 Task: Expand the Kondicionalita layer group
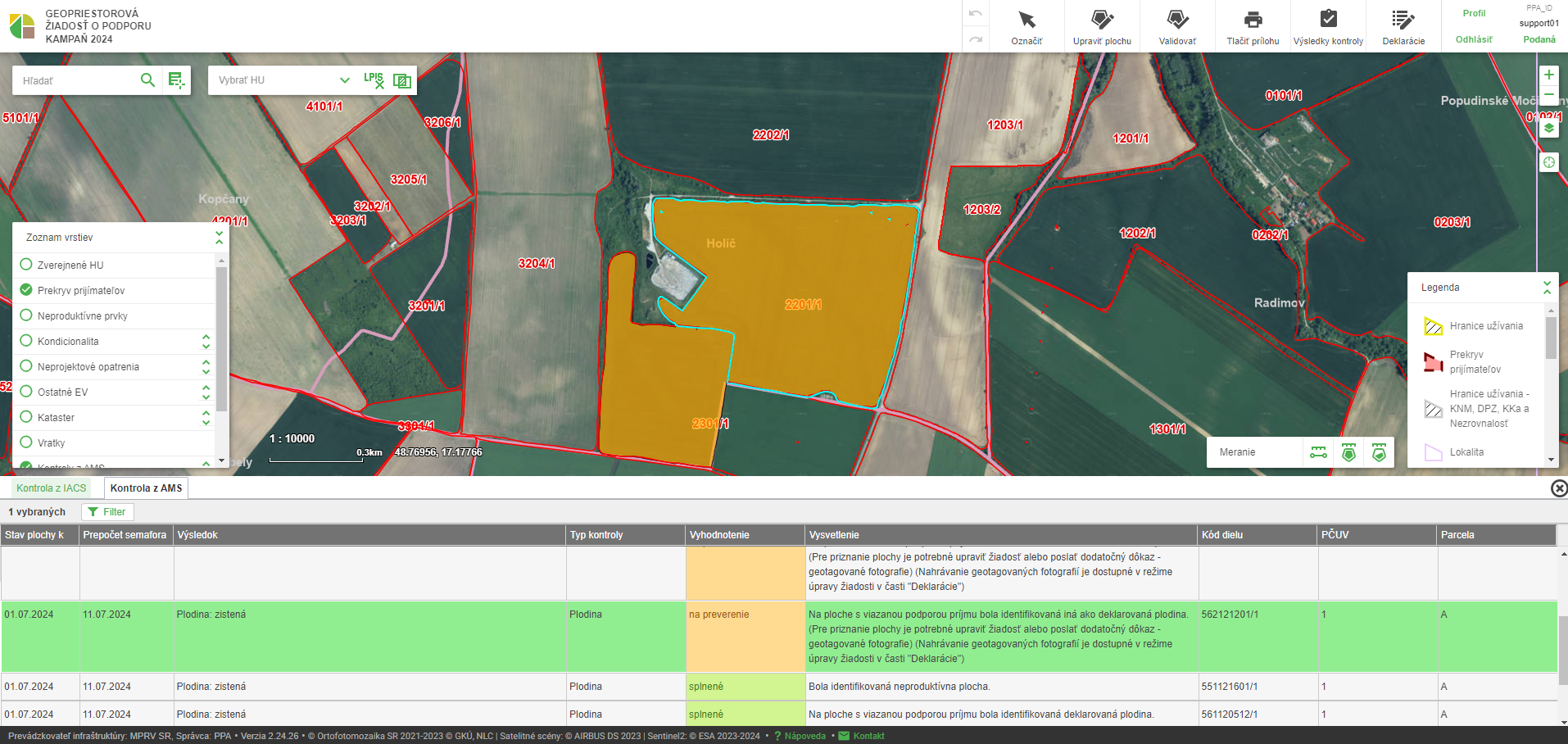coord(206,342)
